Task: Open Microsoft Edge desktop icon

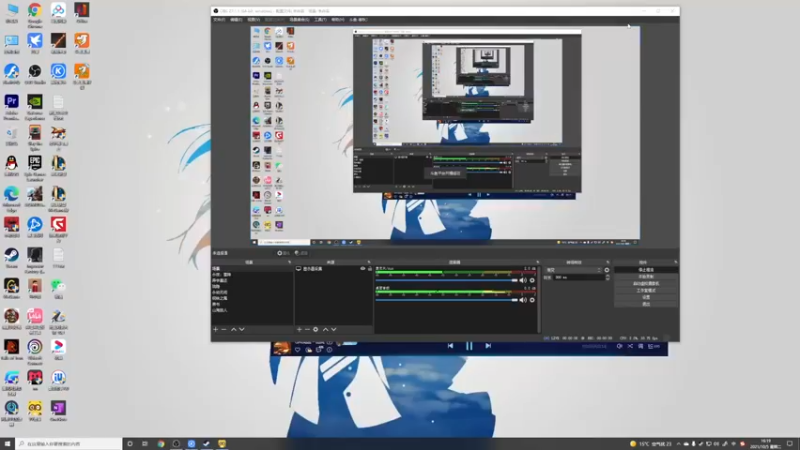Action: (x=11, y=199)
